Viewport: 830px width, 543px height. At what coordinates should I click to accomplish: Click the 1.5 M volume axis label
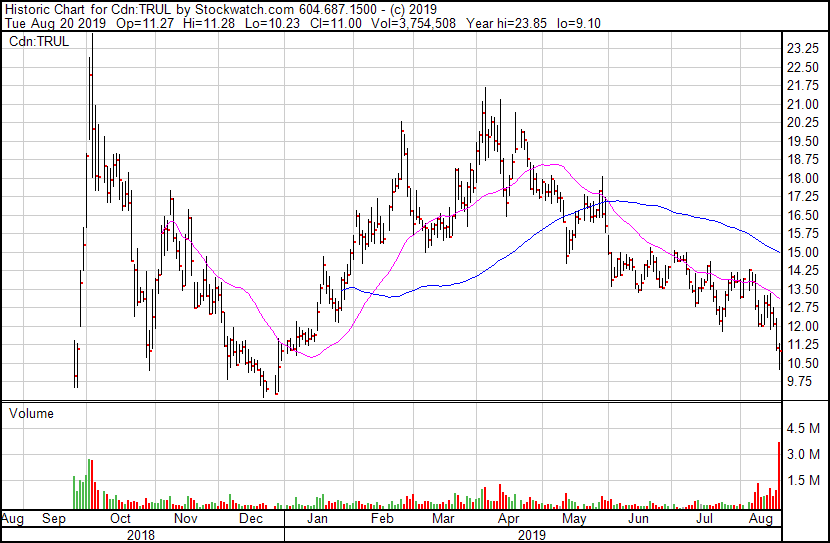(804, 480)
